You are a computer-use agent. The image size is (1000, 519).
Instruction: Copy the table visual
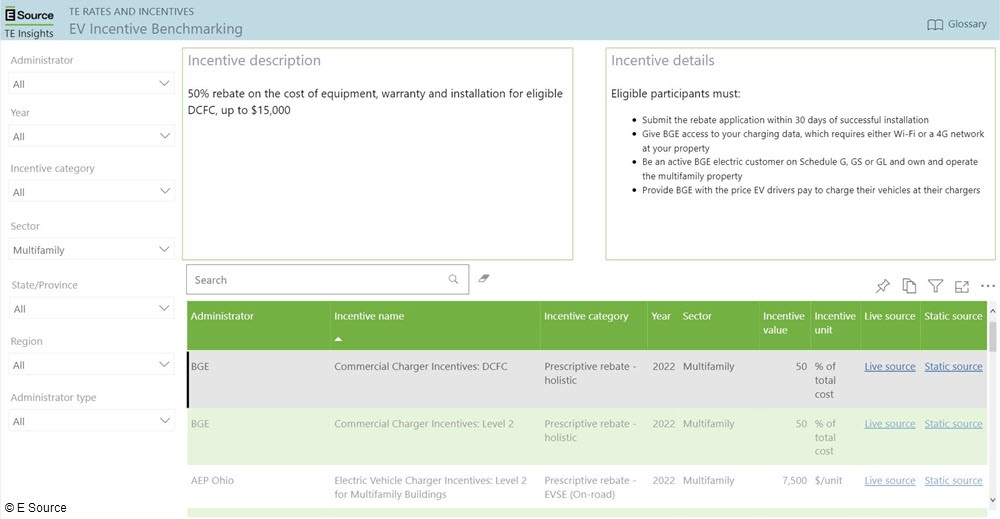tap(909, 286)
